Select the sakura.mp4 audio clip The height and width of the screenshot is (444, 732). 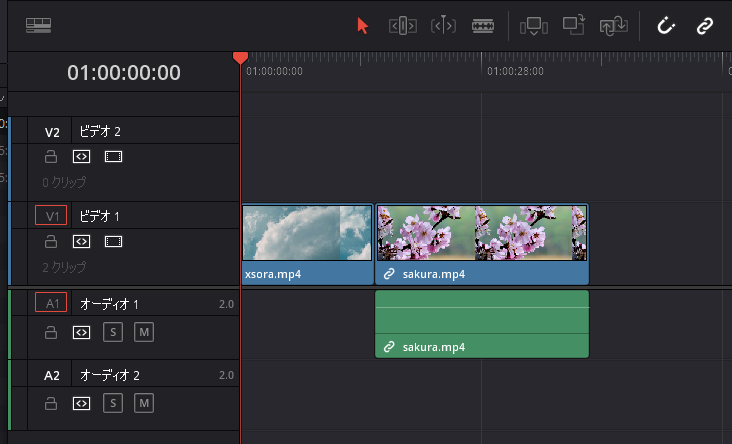tap(482, 324)
